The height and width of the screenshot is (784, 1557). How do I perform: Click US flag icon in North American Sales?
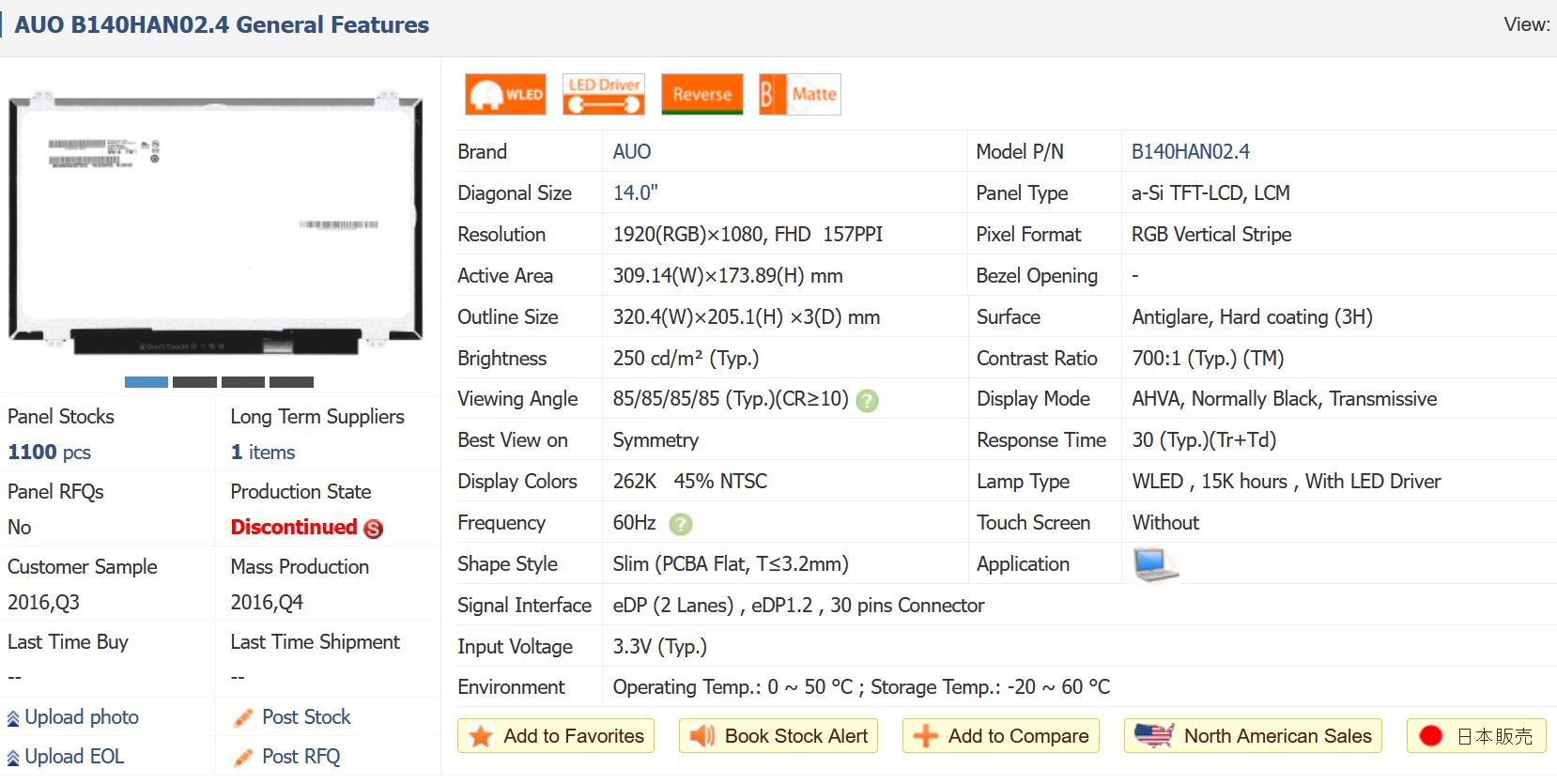tap(1154, 735)
